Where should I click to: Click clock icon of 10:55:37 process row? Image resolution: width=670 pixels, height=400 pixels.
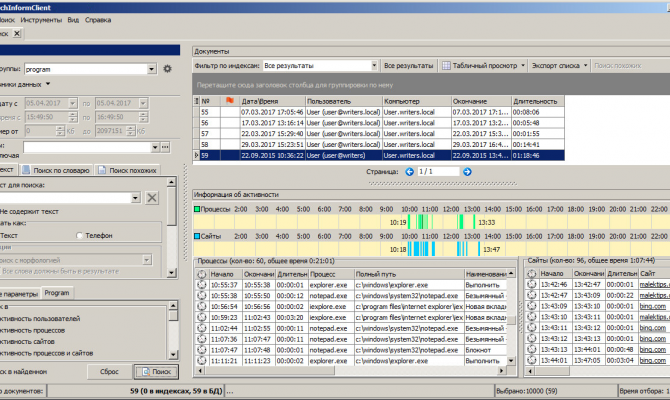[201, 285]
